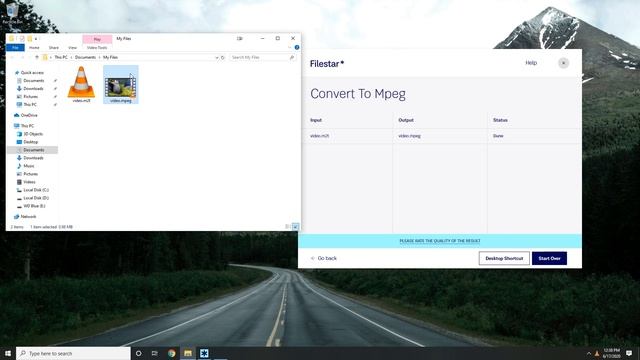Image resolution: width=640 pixels, height=360 pixels.
Task: Open the taskbar clock and date
Action: pyautogui.click(x=611, y=353)
